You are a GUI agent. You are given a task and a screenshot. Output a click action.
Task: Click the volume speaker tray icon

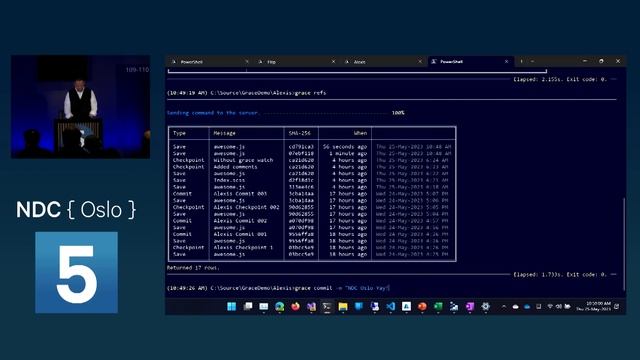[x=558, y=307]
